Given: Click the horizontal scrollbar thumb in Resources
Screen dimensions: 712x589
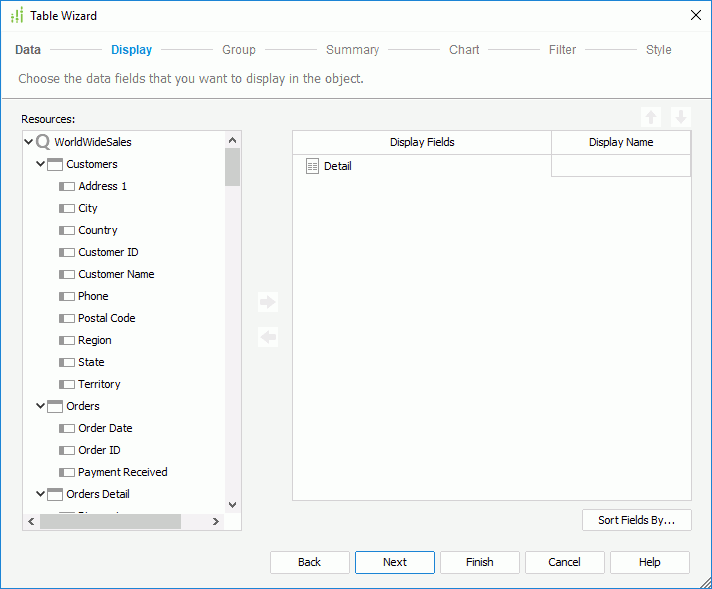Looking at the screenshot, I should [110, 521].
